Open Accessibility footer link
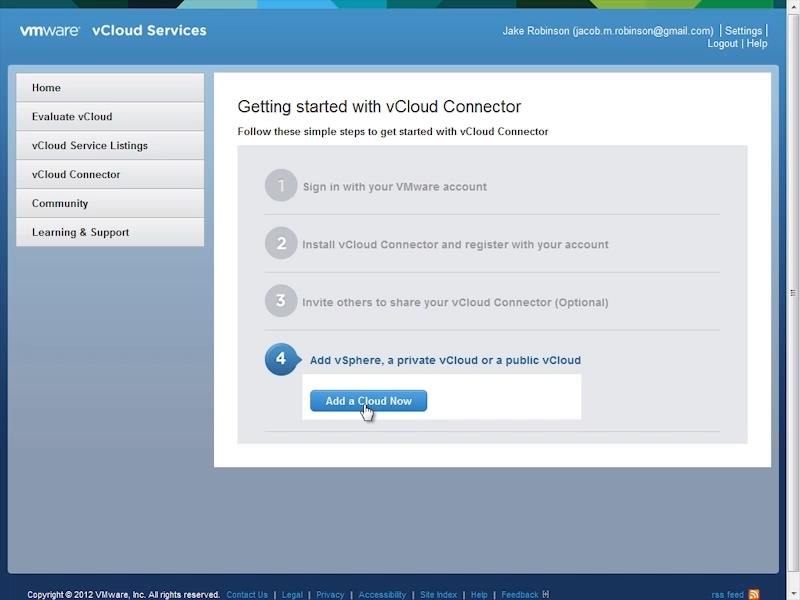The image size is (800, 600). pyautogui.click(x=382, y=595)
